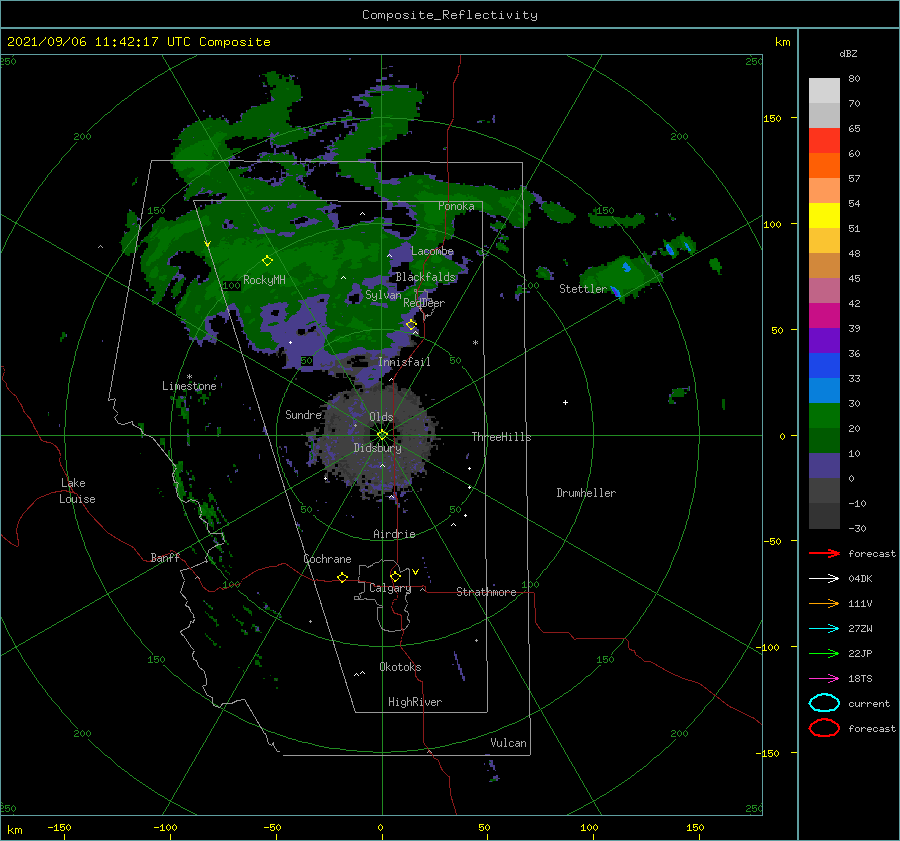Click the Limestone label
Screen dimensions: 900x841
[189, 386]
